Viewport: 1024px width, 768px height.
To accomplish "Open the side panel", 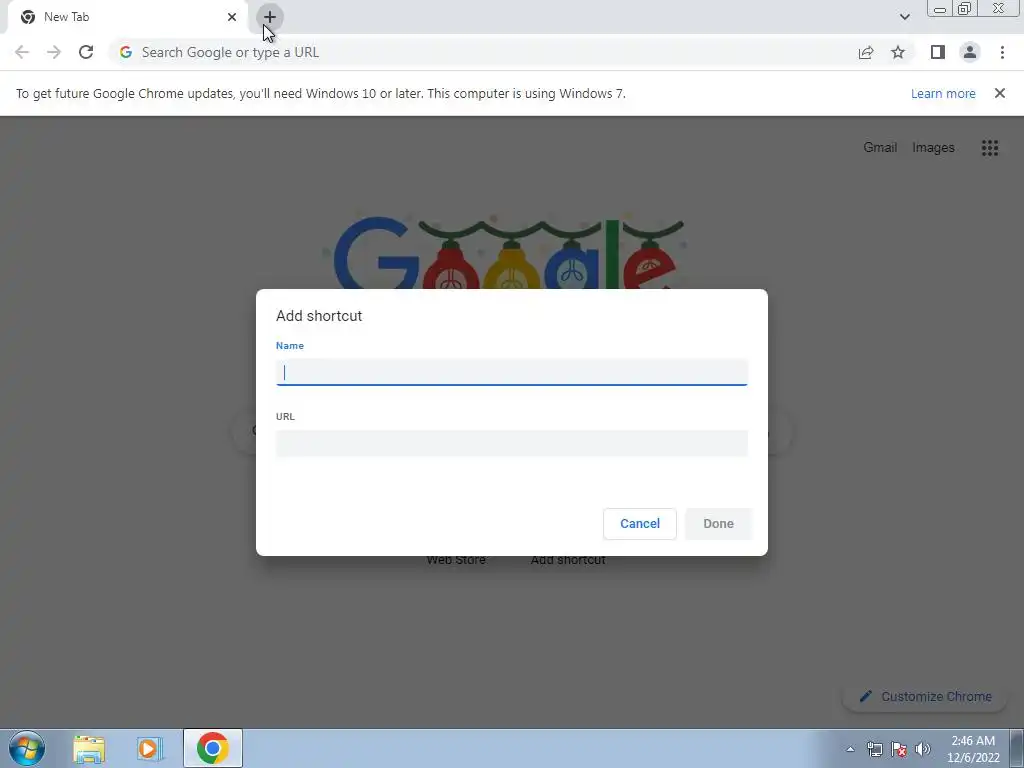I will click(938, 52).
